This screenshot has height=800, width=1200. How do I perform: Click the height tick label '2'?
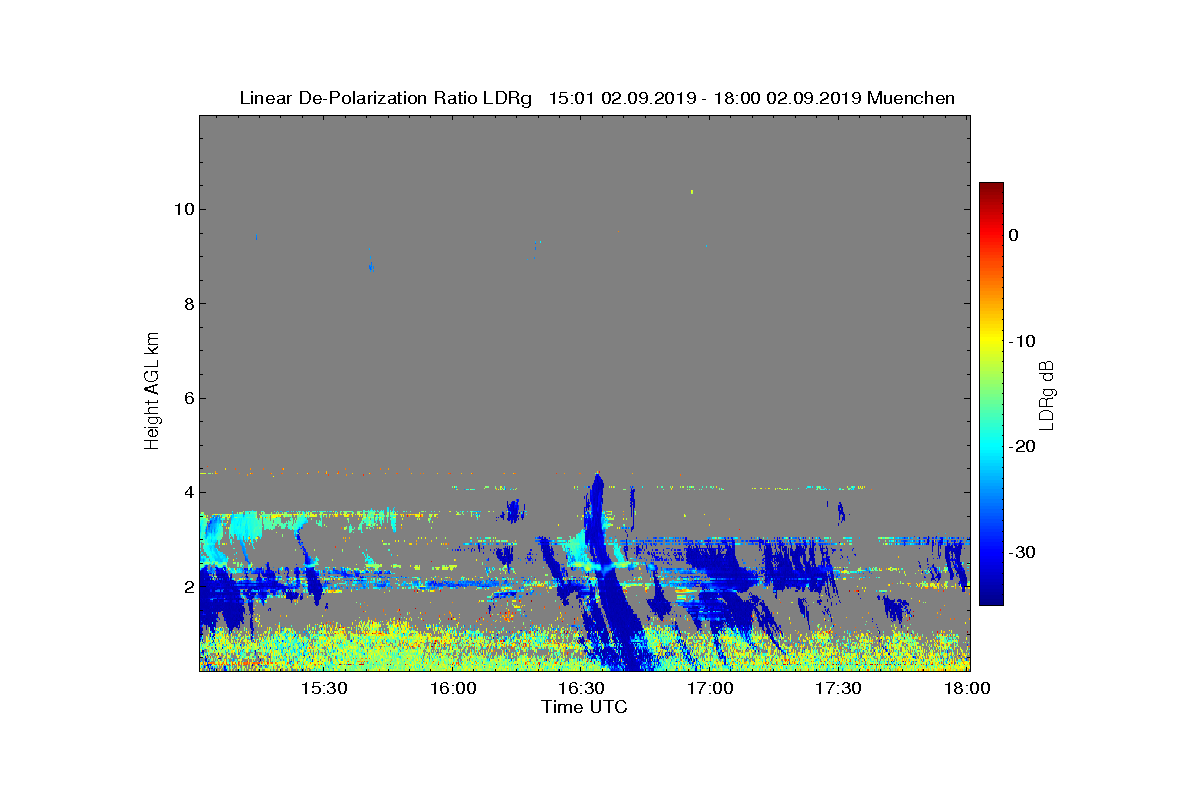point(187,587)
